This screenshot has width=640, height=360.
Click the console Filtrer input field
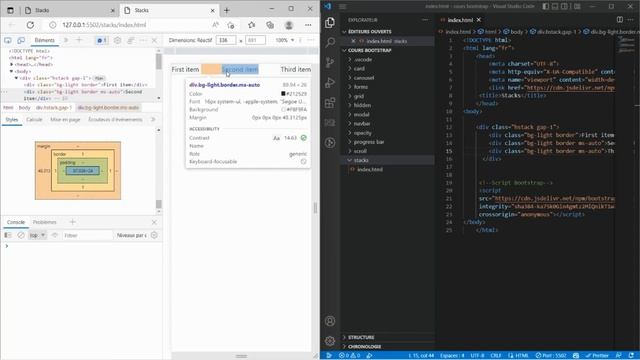click(x=87, y=235)
